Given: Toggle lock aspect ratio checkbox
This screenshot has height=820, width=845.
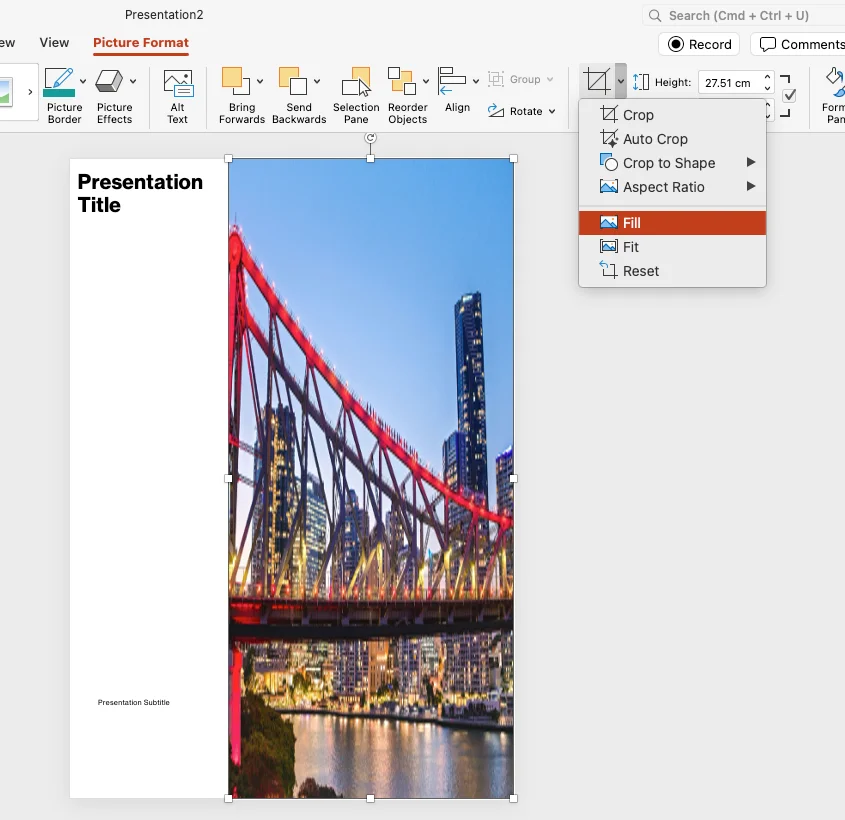Looking at the screenshot, I should click(x=789, y=96).
